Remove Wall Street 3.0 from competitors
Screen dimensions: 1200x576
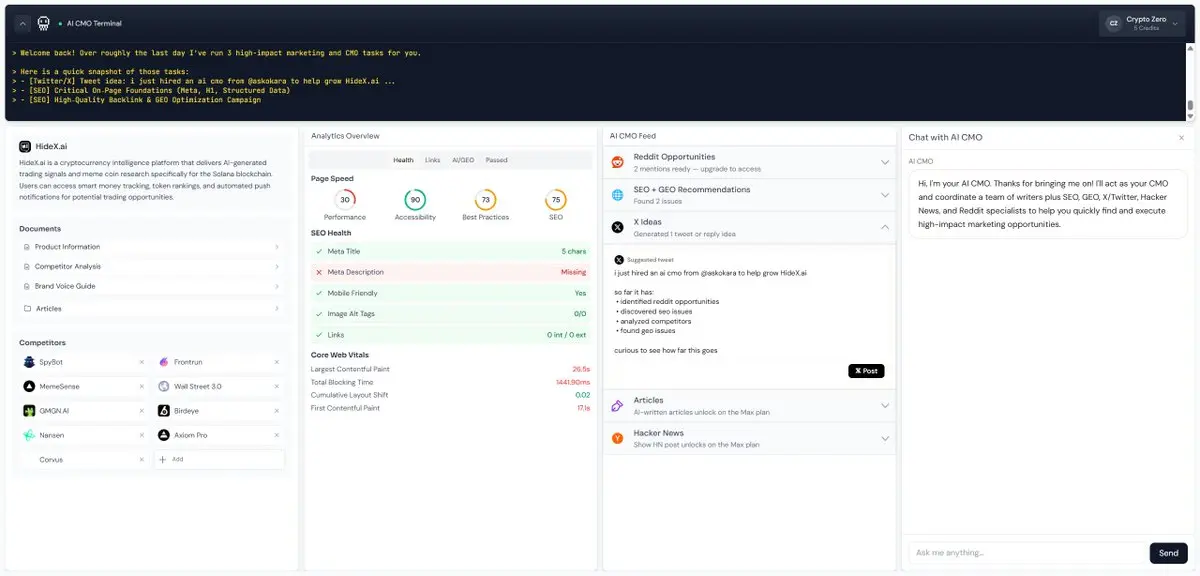click(275, 386)
